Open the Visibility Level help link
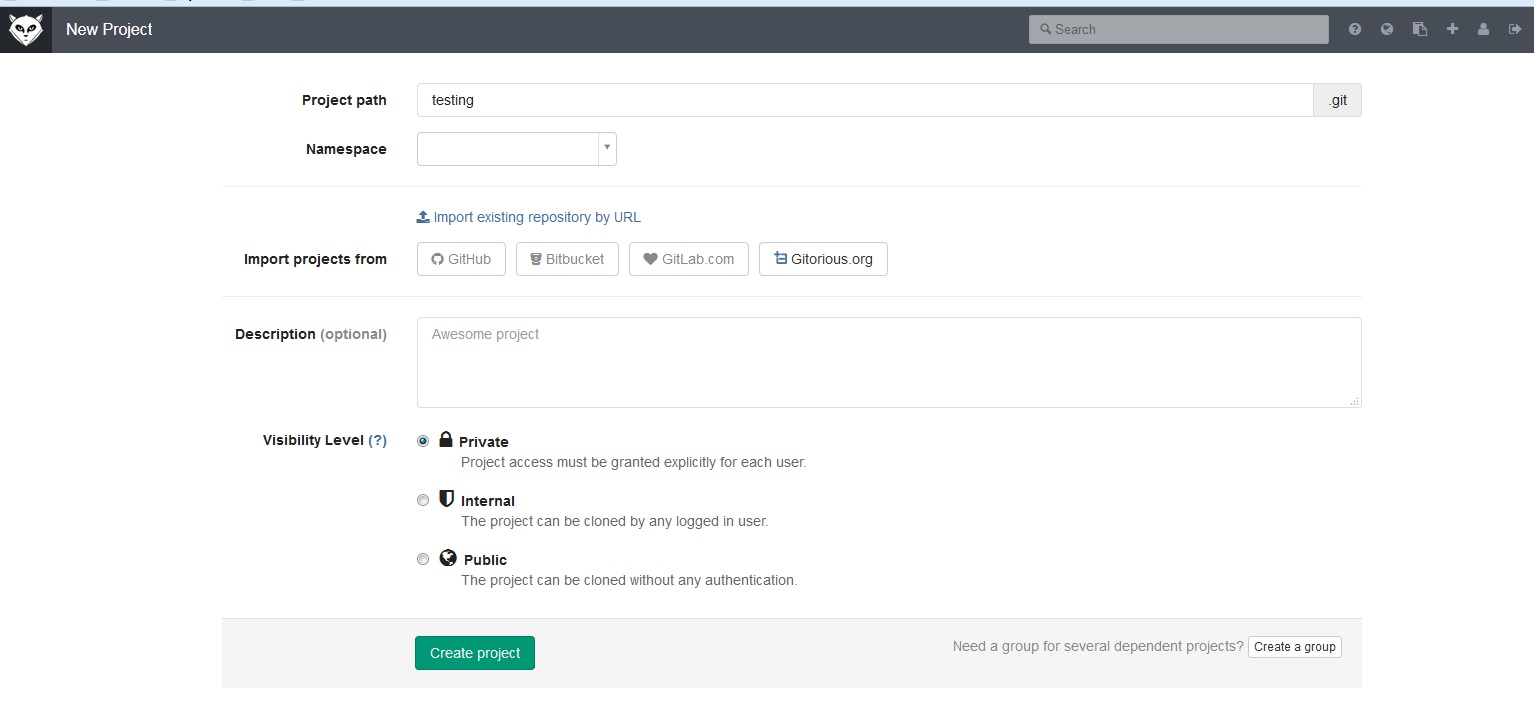Viewport: 1534px width, 723px height. [x=377, y=440]
